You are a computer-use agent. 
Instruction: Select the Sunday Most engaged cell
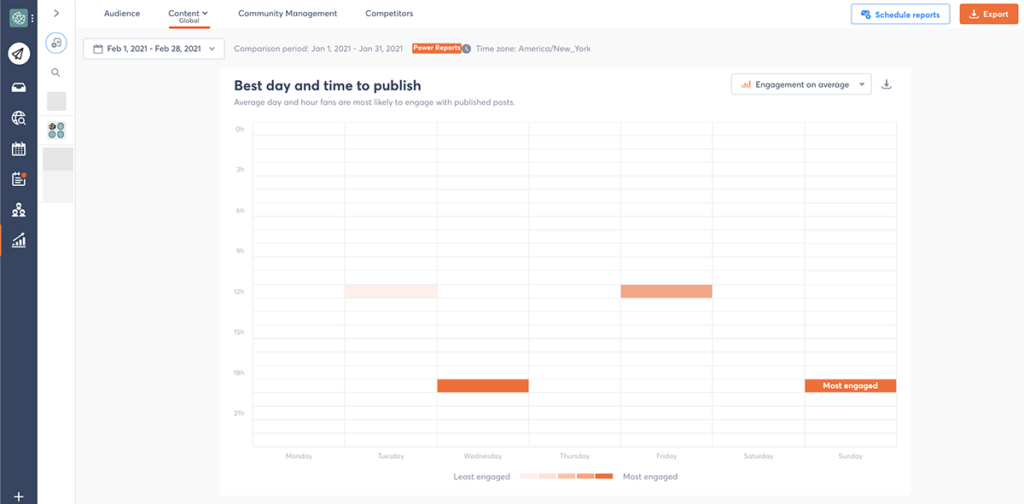[850, 386]
